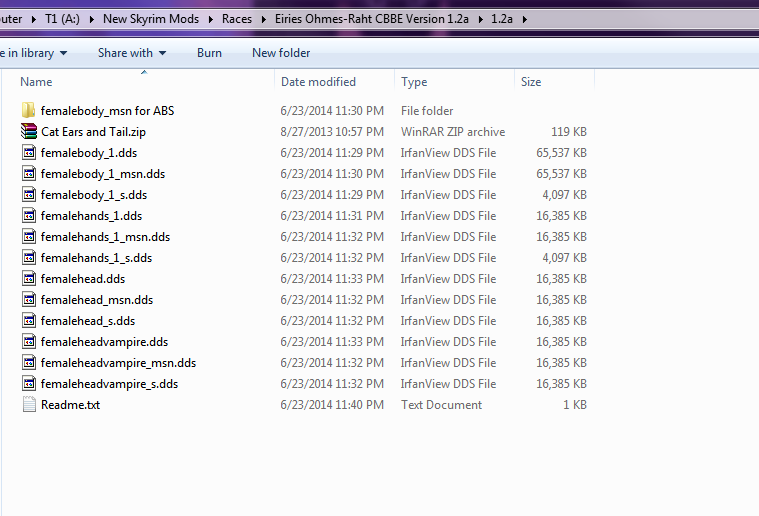
Task: Click the Burn toolbar button
Action: (209, 53)
